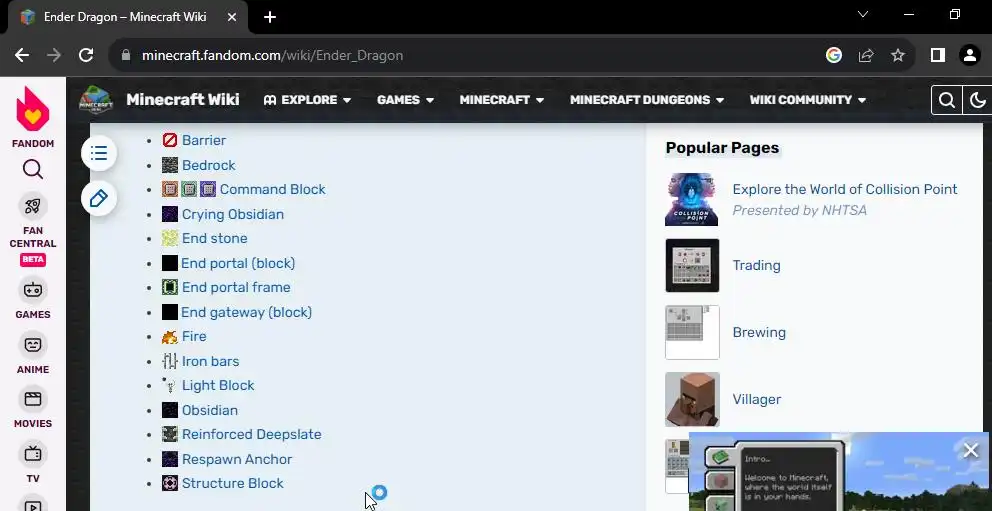Open browser profile avatar
The width and height of the screenshot is (992, 511).
click(970, 56)
